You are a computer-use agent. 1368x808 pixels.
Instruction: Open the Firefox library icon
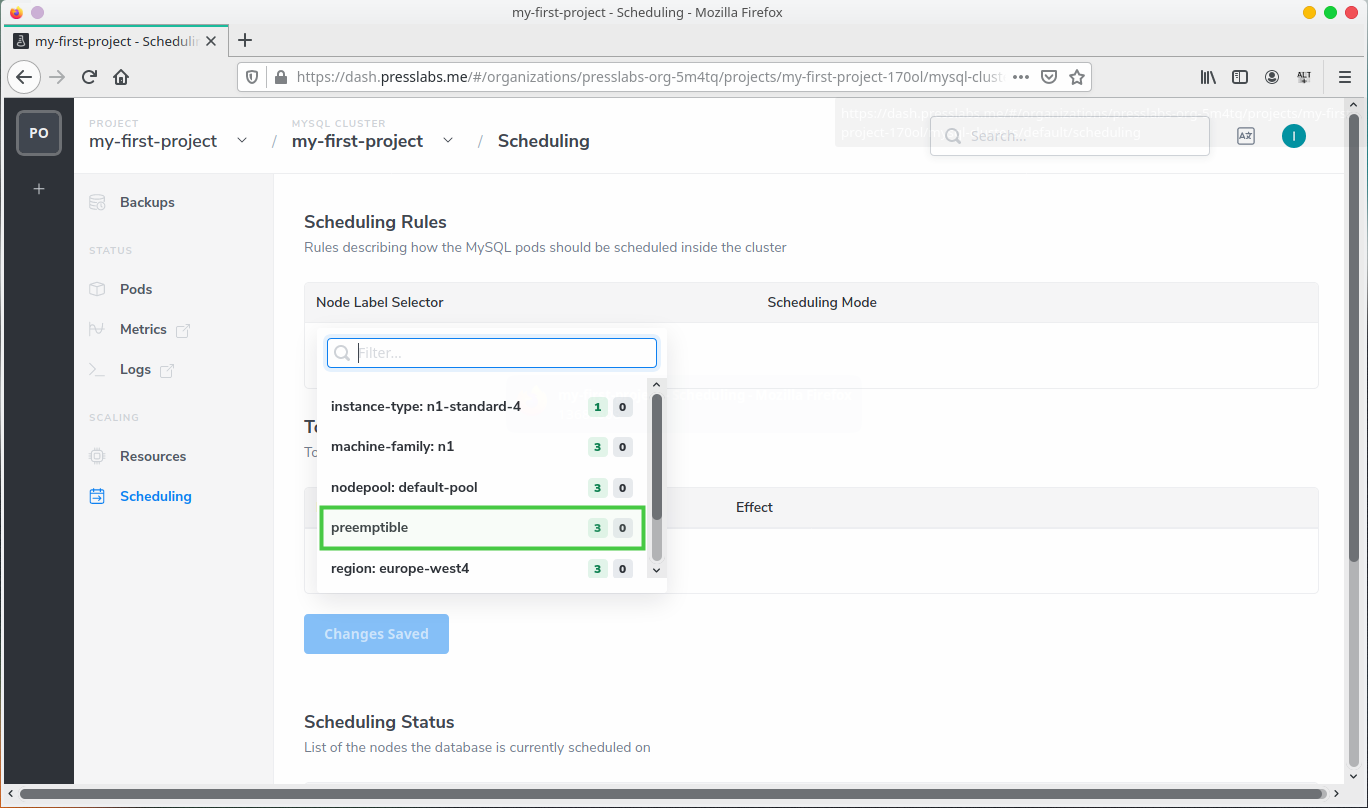(1209, 77)
